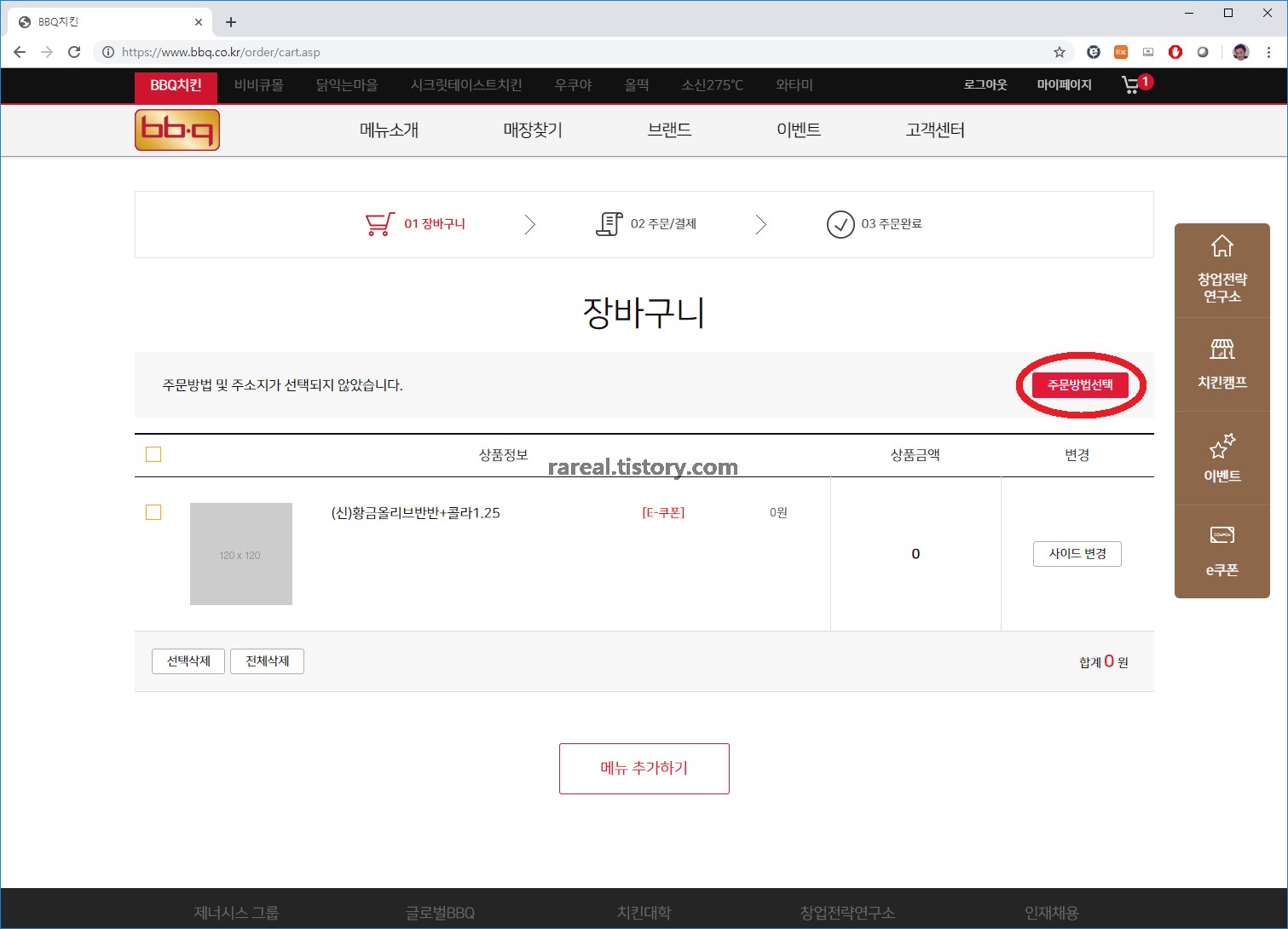Select the 비비큐몰 brand tab

point(259,85)
